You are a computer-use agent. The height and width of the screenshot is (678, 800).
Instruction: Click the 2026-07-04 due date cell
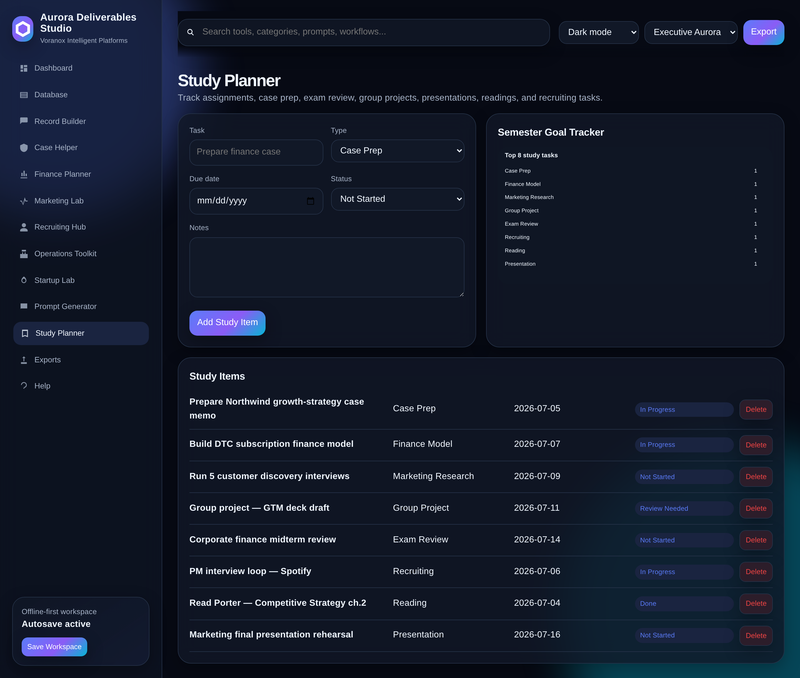[537, 603]
